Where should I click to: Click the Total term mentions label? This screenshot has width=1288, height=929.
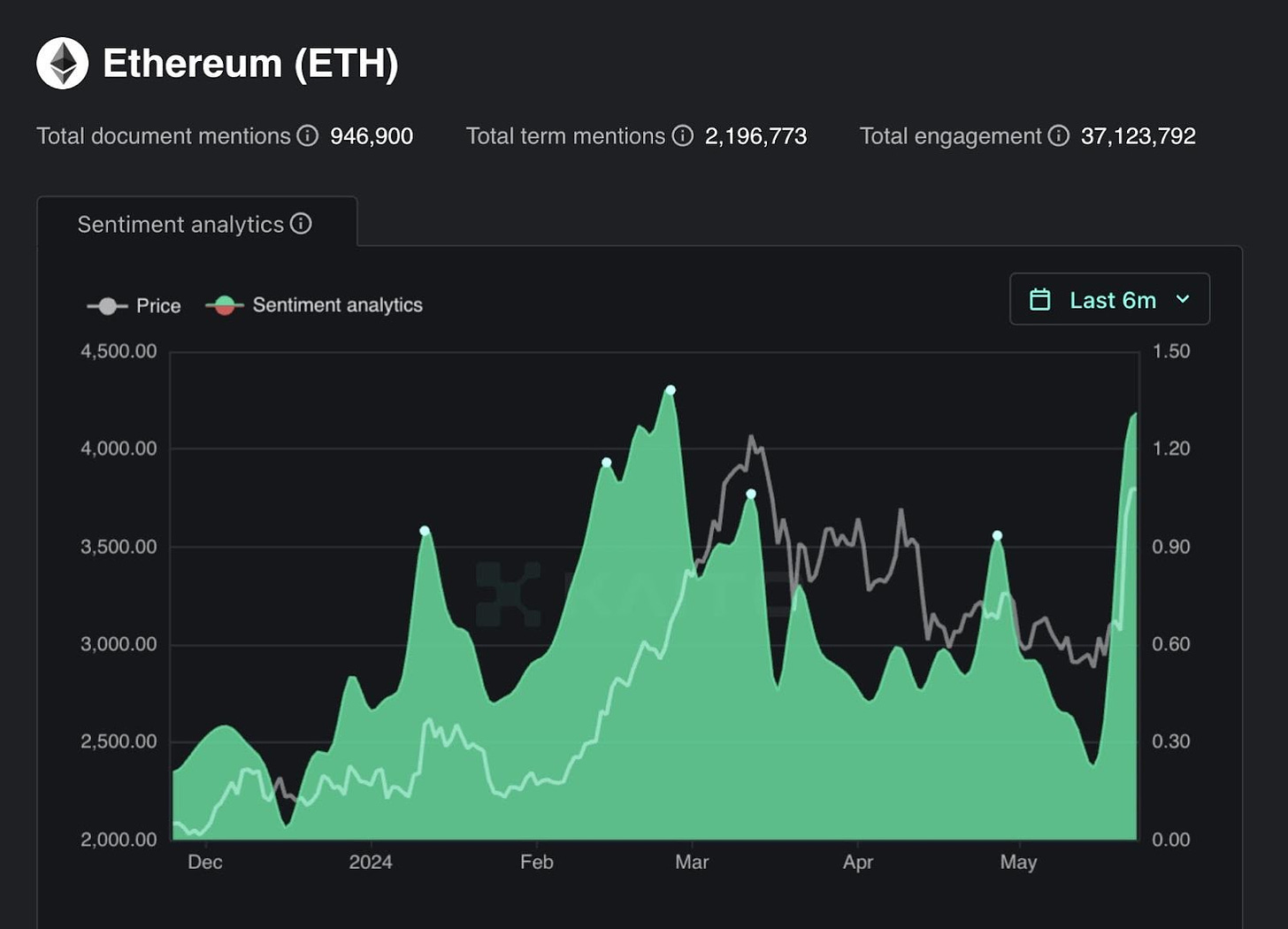[x=565, y=136]
